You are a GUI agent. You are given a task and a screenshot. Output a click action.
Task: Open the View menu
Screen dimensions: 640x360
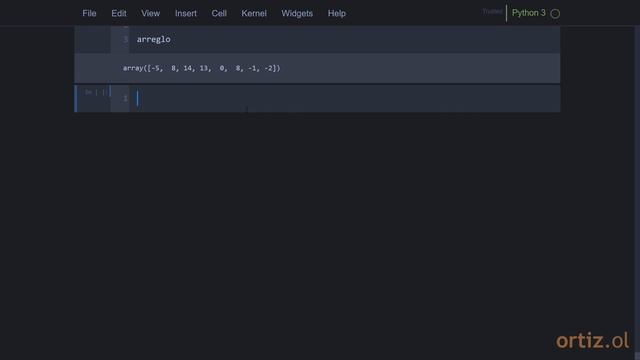click(151, 13)
